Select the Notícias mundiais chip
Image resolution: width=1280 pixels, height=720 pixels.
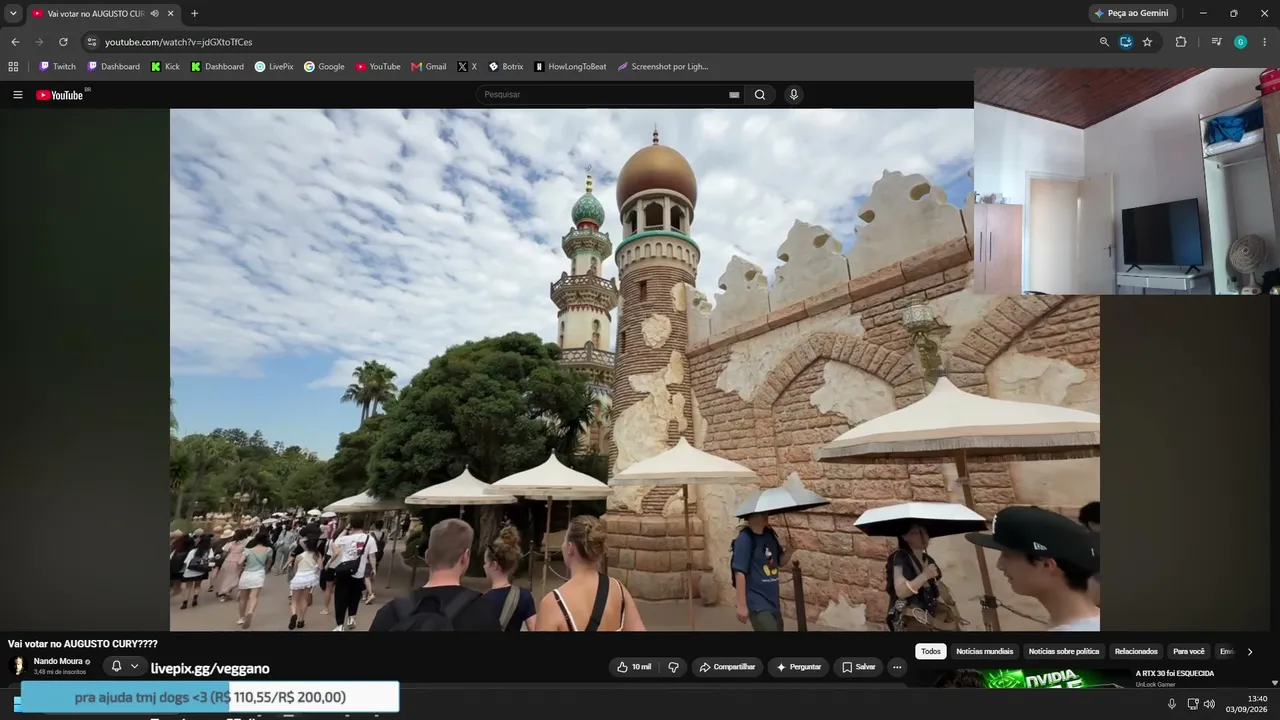click(x=984, y=652)
